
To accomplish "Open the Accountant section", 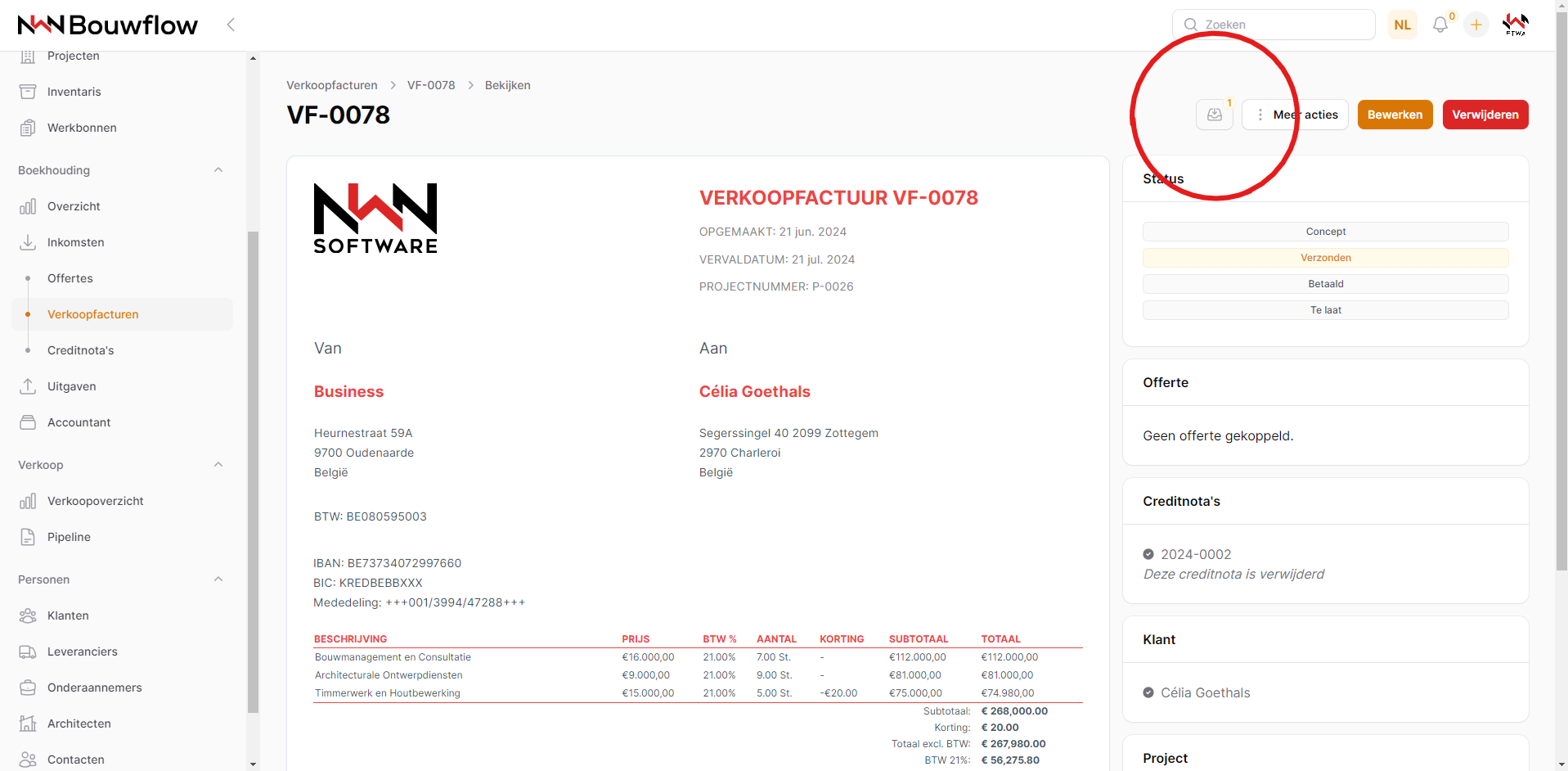I will click(x=79, y=422).
